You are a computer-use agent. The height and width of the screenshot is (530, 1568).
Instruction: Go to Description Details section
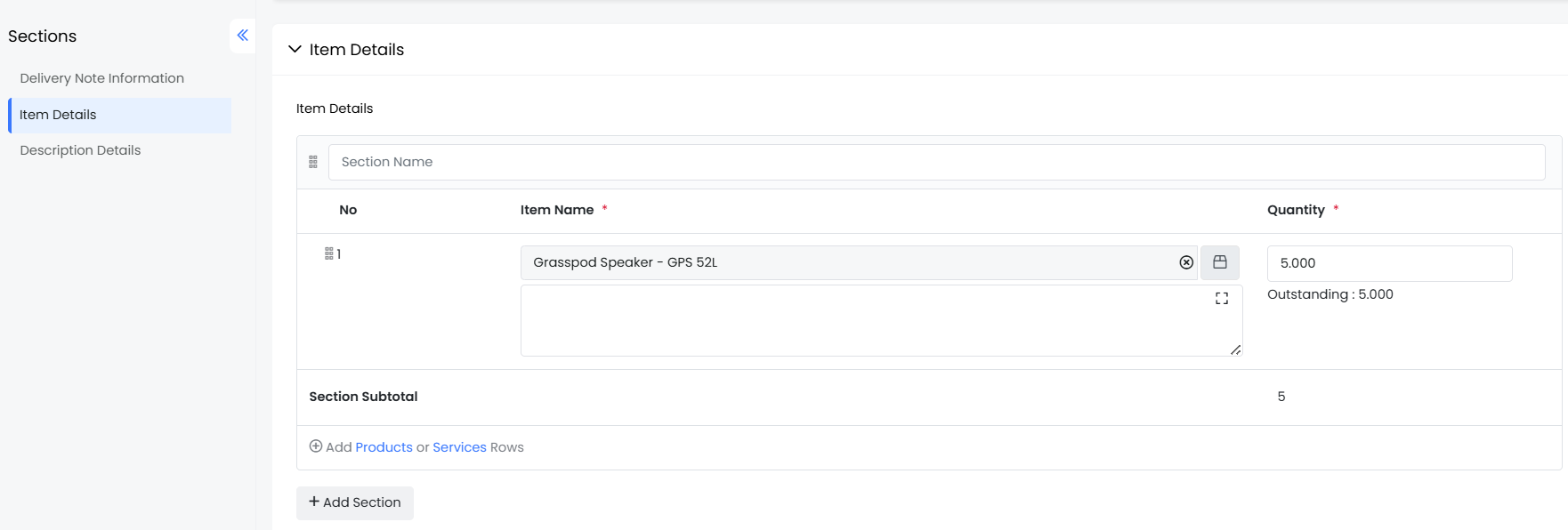point(80,150)
